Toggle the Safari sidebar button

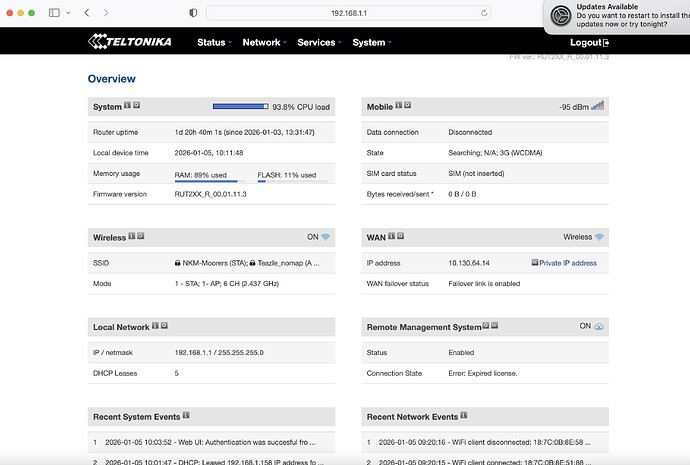click(54, 13)
